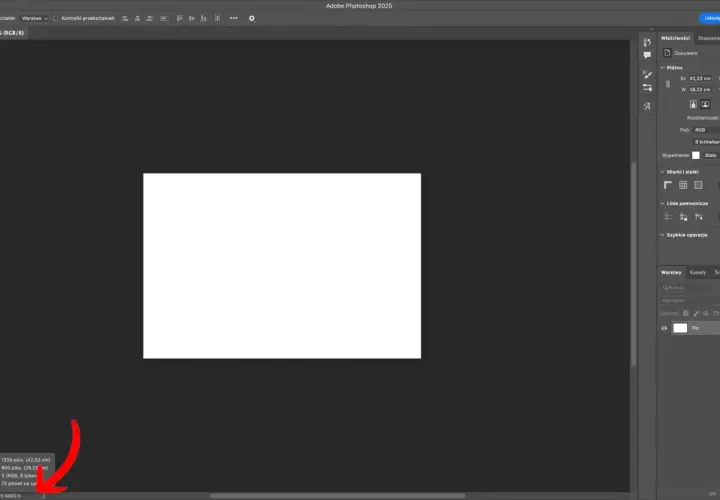Enable Kontrolki przekształceń checkbox
The width and height of the screenshot is (720, 500).
coord(55,18)
